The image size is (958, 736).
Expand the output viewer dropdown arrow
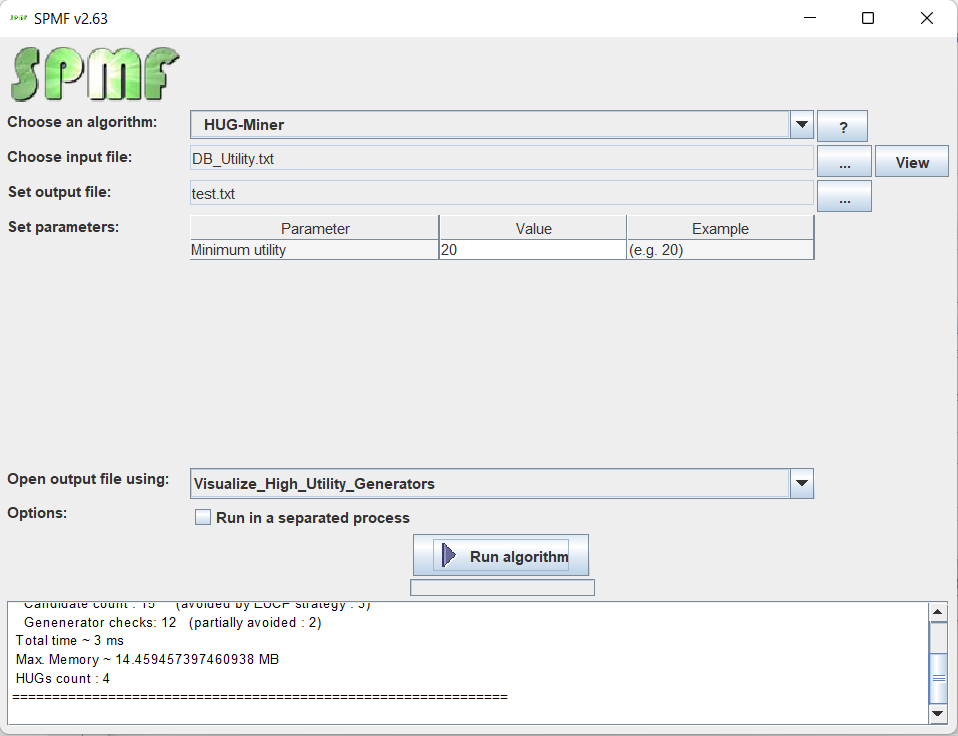pyautogui.click(x=801, y=484)
